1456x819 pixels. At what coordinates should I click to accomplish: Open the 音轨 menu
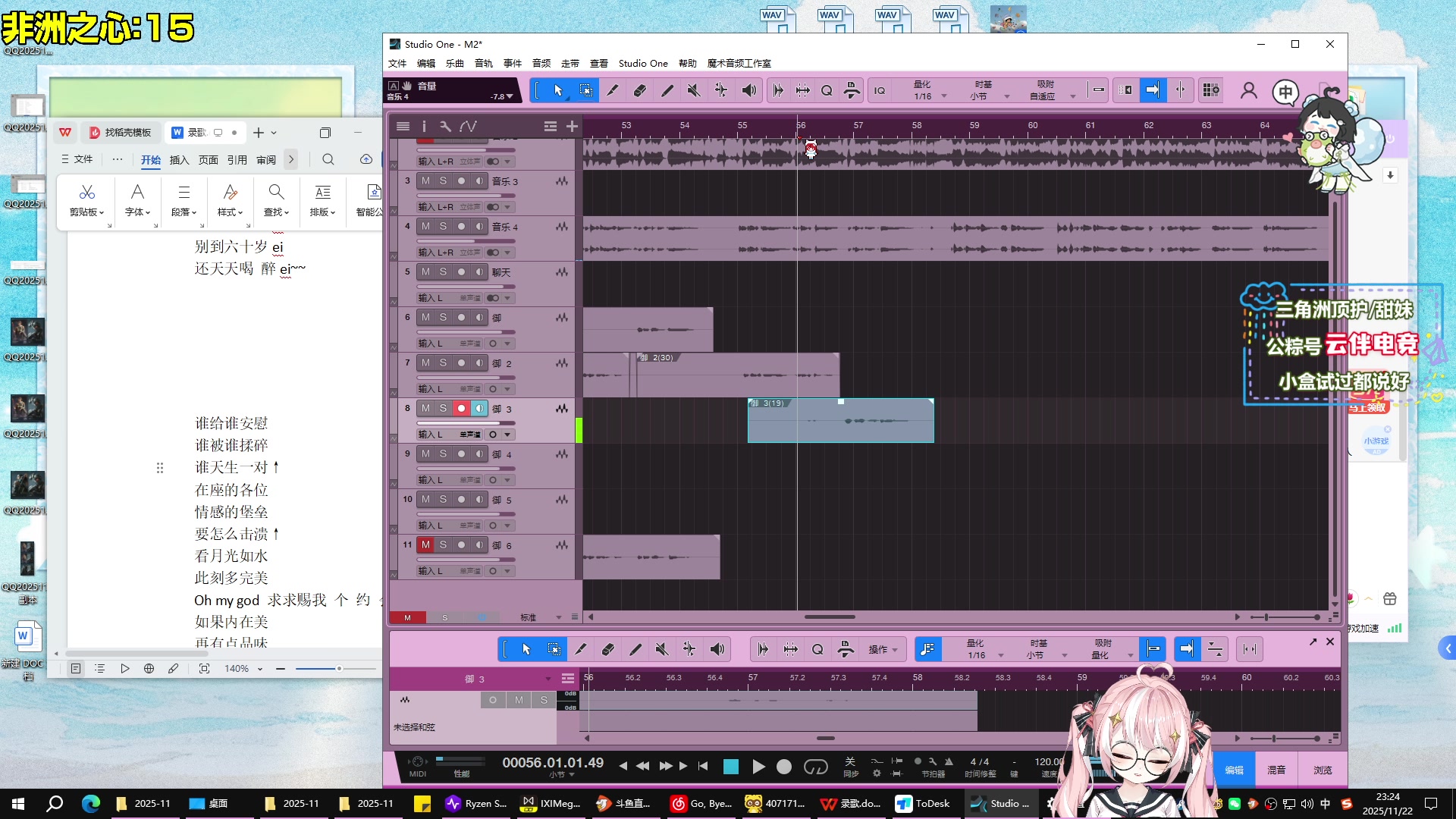[x=483, y=64]
